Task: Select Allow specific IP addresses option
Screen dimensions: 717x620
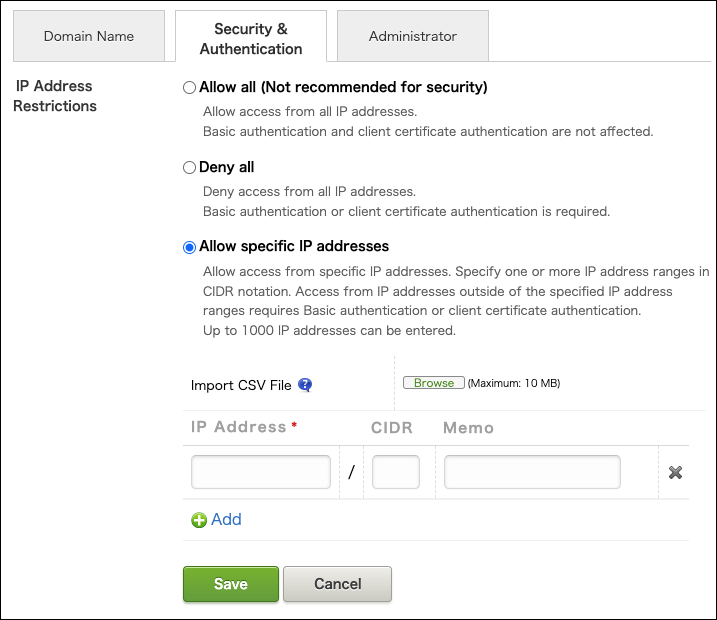Action: pyautogui.click(x=189, y=247)
